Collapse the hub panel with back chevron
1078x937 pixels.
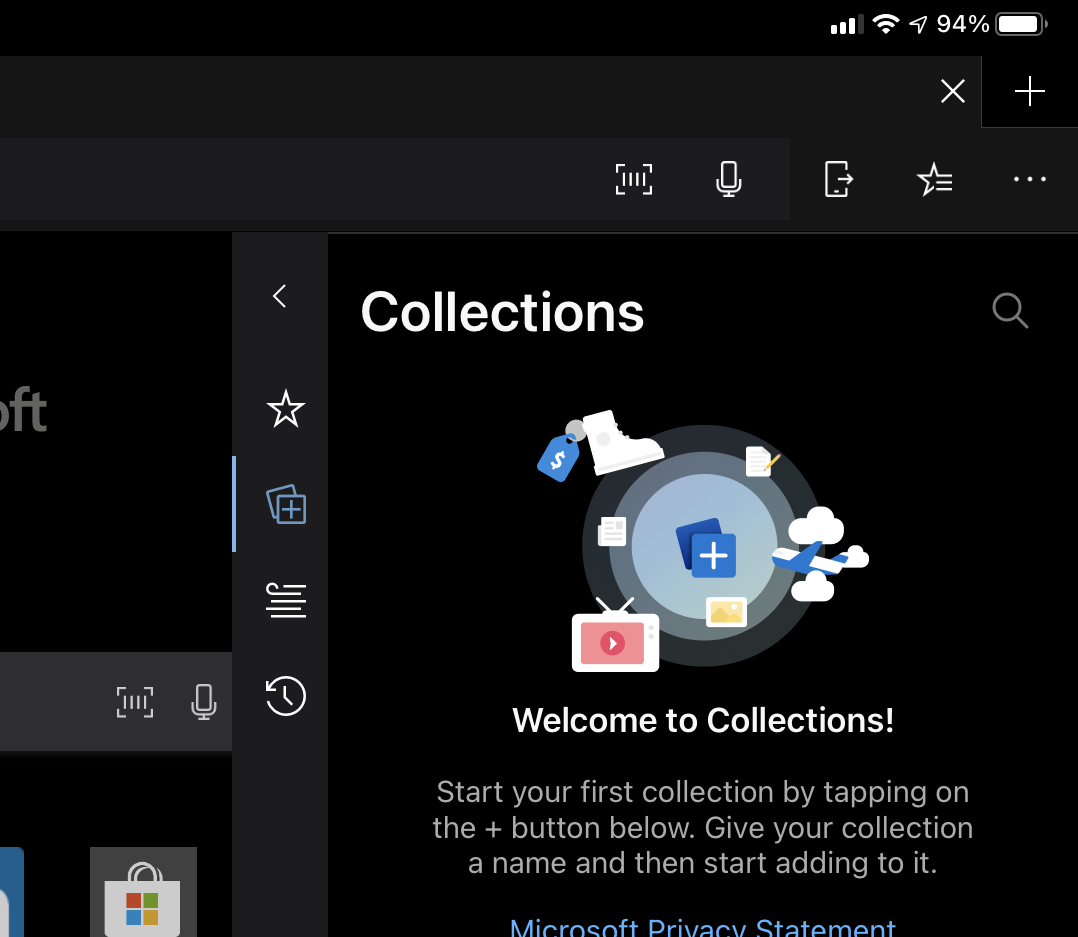[279, 296]
